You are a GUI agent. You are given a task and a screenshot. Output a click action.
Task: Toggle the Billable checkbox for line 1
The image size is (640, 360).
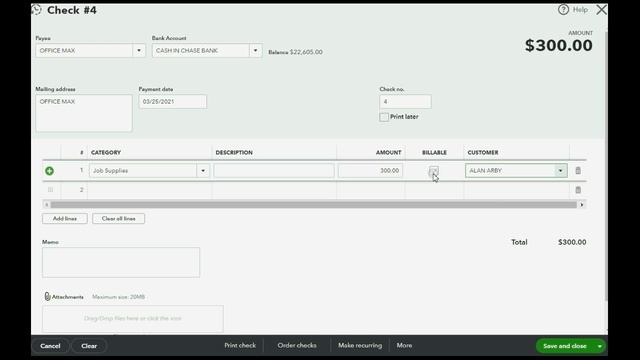click(433, 171)
